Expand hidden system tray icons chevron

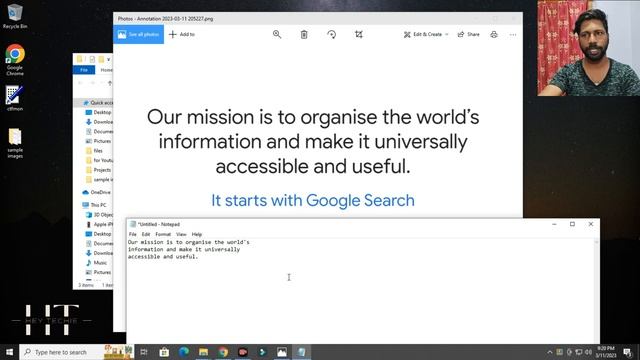(549, 352)
